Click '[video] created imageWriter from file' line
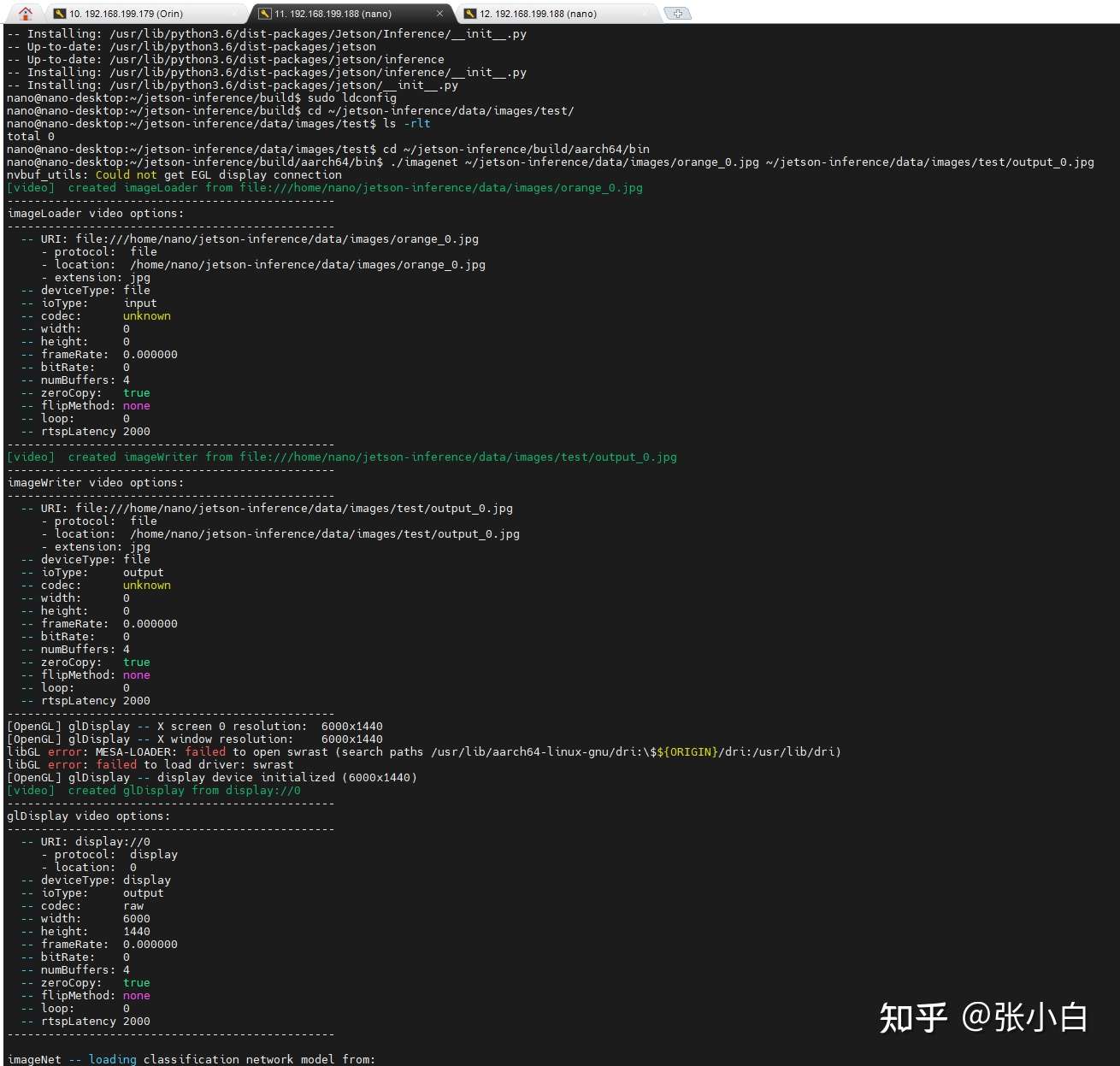 pos(342,456)
